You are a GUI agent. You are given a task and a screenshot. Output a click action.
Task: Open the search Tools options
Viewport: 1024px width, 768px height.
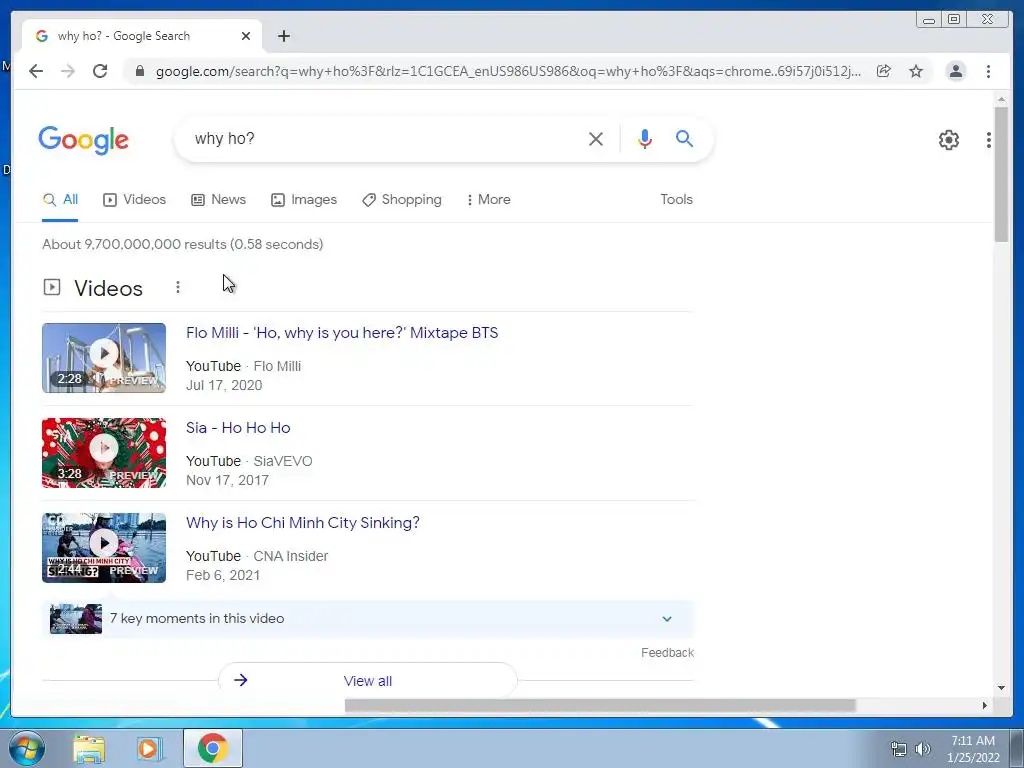(x=677, y=200)
